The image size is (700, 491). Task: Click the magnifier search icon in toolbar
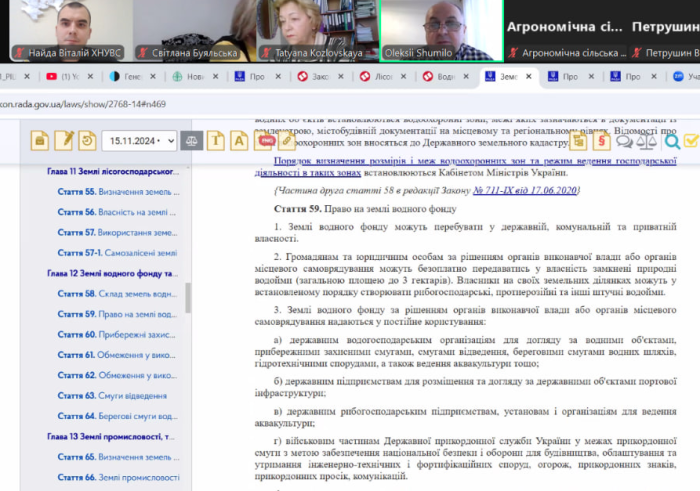[672, 141]
